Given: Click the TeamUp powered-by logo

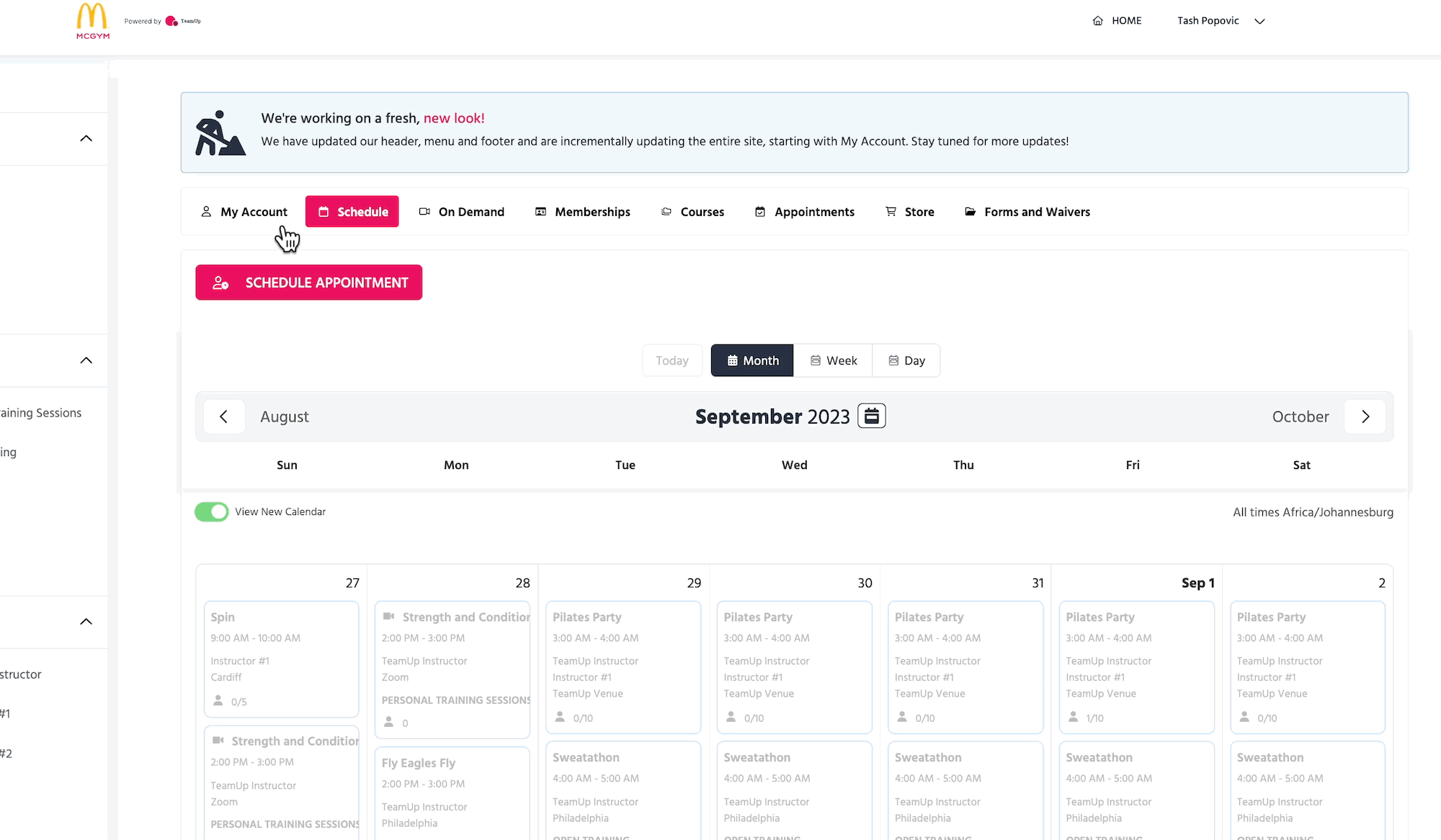Looking at the screenshot, I should pyautogui.click(x=183, y=21).
